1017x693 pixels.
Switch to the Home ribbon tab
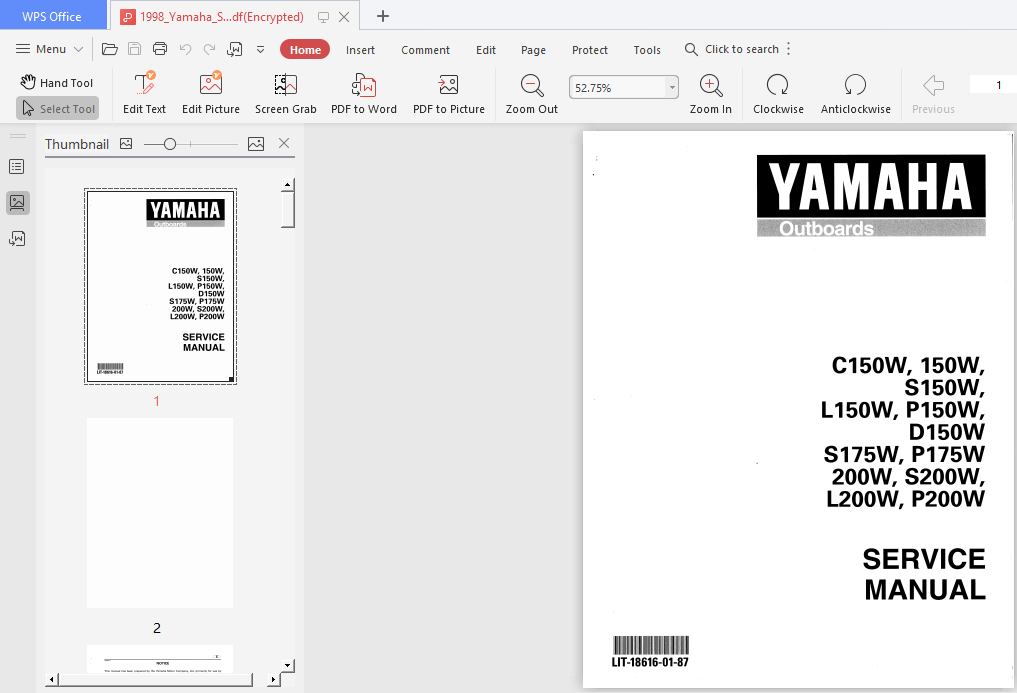coord(305,49)
